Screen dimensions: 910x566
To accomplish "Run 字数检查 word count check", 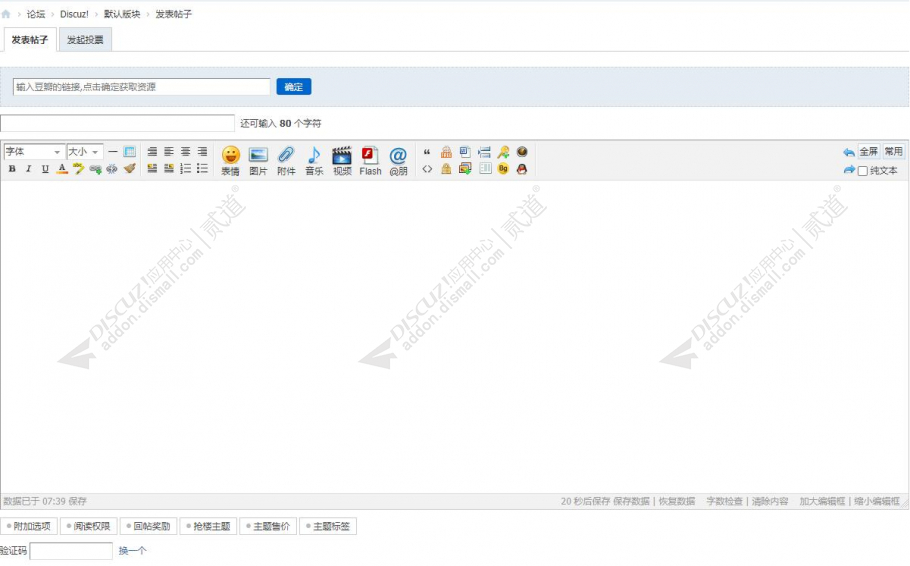I will pyautogui.click(x=724, y=502).
